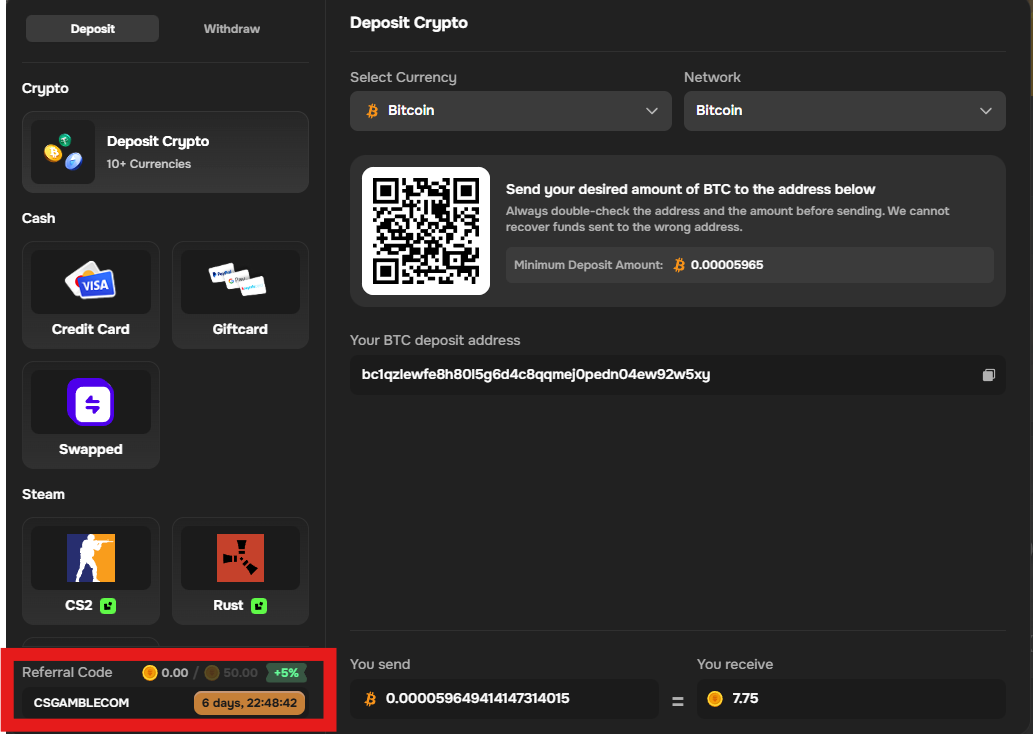Click the QR code for the deposit address
Screen dimensions: 1033x734
(425, 230)
